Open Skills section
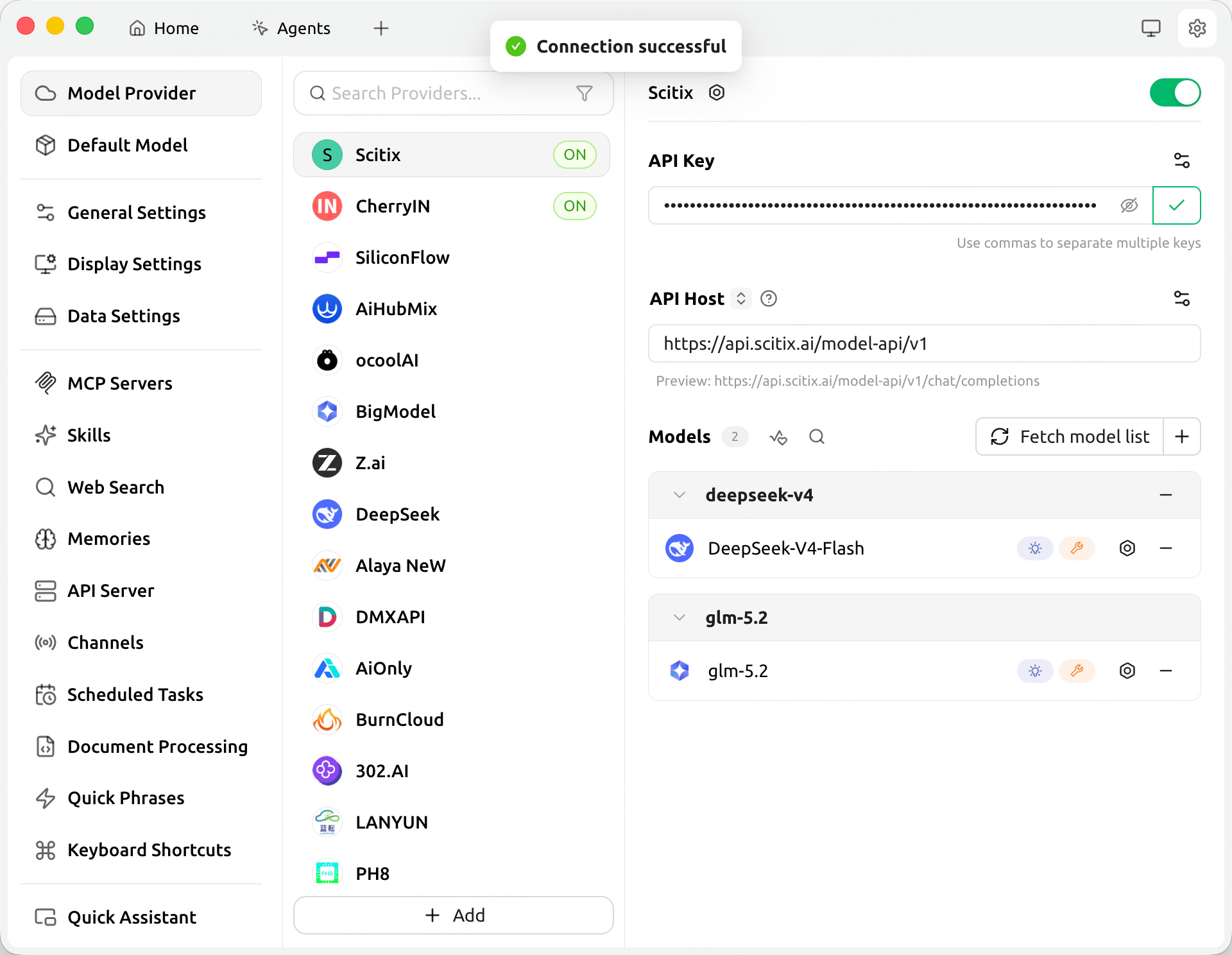Viewport: 1232px width, 955px height. [x=141, y=435]
